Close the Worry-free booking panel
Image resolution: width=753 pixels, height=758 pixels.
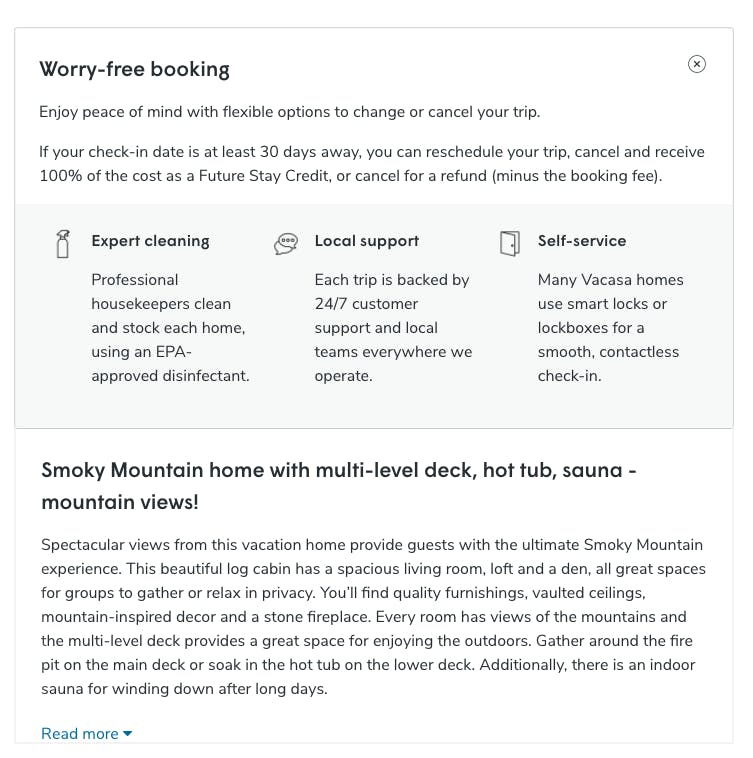click(x=696, y=64)
